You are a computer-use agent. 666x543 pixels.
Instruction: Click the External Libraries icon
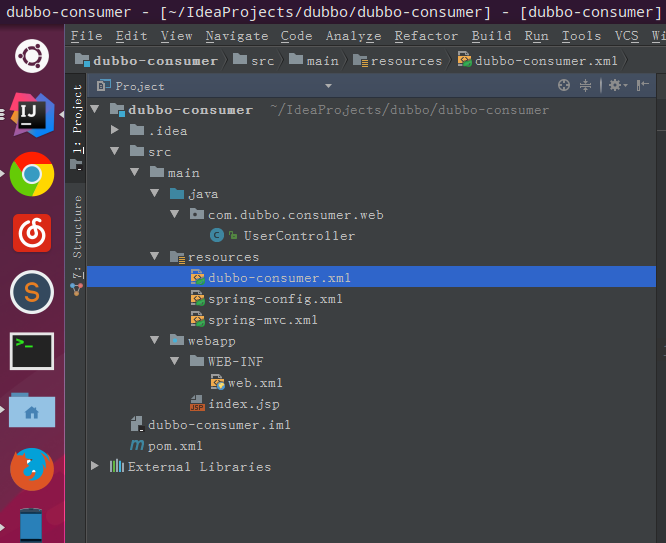click(117, 466)
